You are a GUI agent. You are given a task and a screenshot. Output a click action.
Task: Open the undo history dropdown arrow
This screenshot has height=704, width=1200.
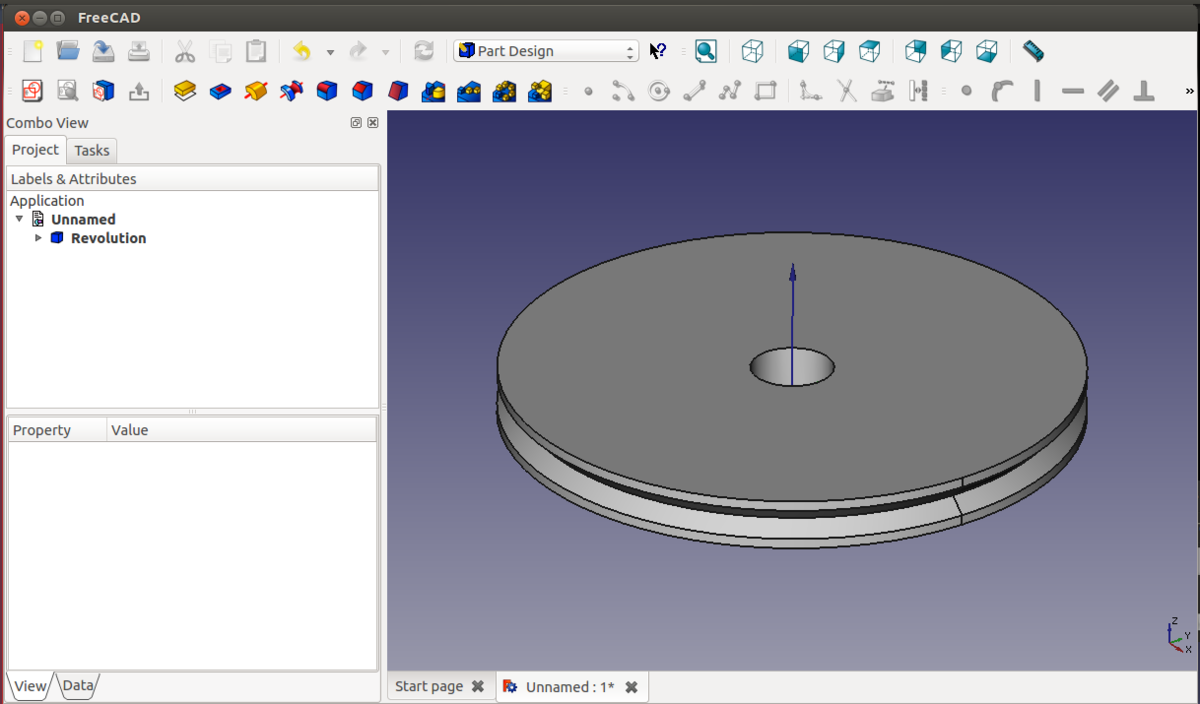point(330,52)
